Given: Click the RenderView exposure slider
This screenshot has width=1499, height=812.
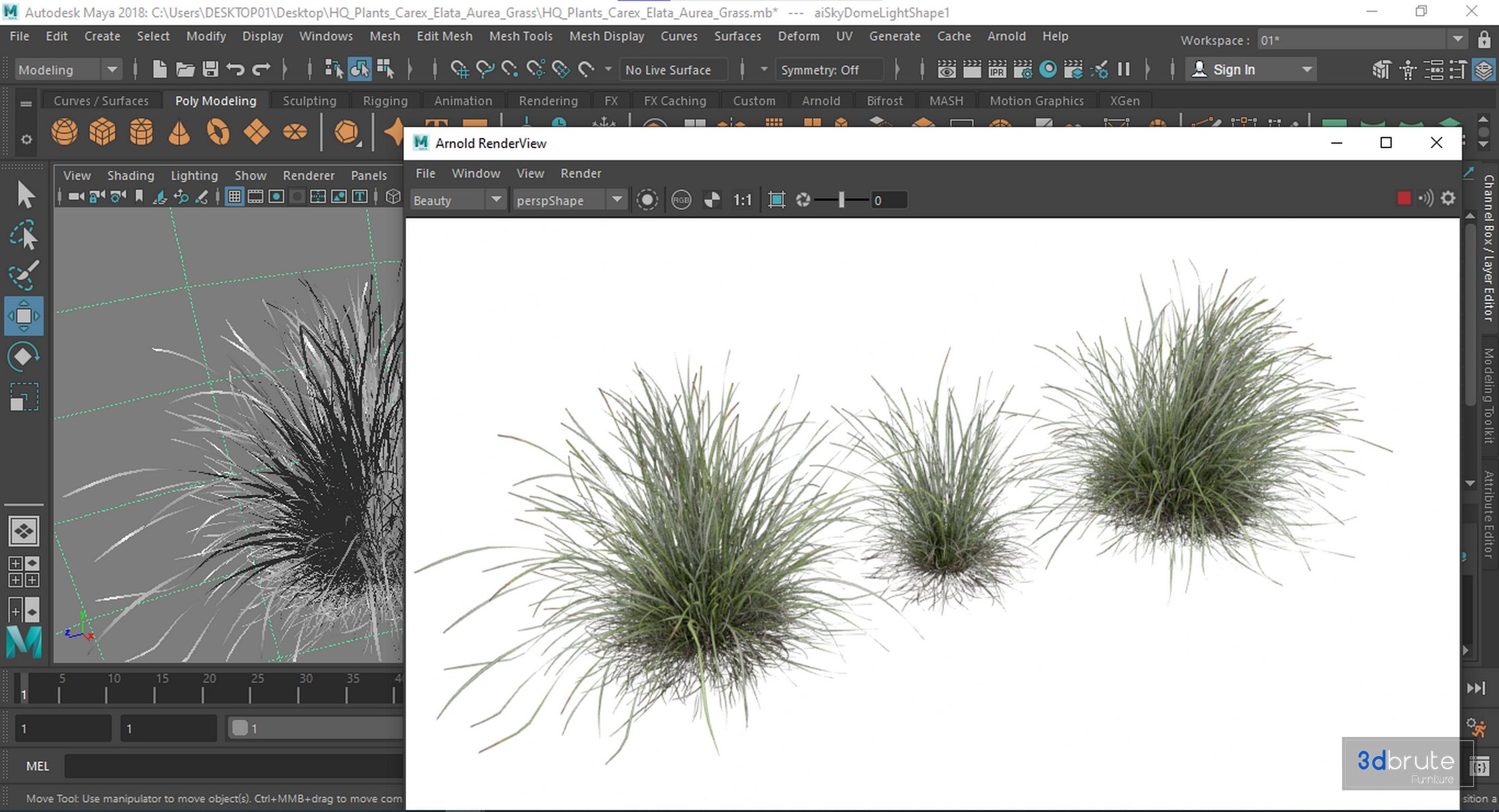Looking at the screenshot, I should pos(841,200).
